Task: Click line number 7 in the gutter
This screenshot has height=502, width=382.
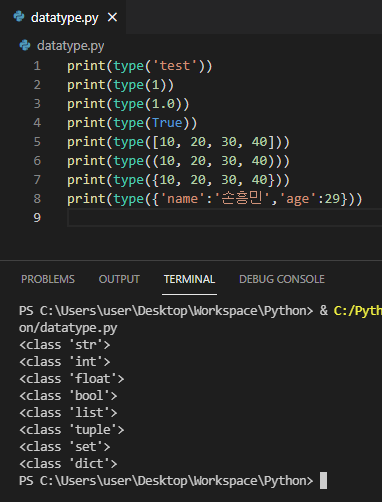Action: click(x=37, y=180)
